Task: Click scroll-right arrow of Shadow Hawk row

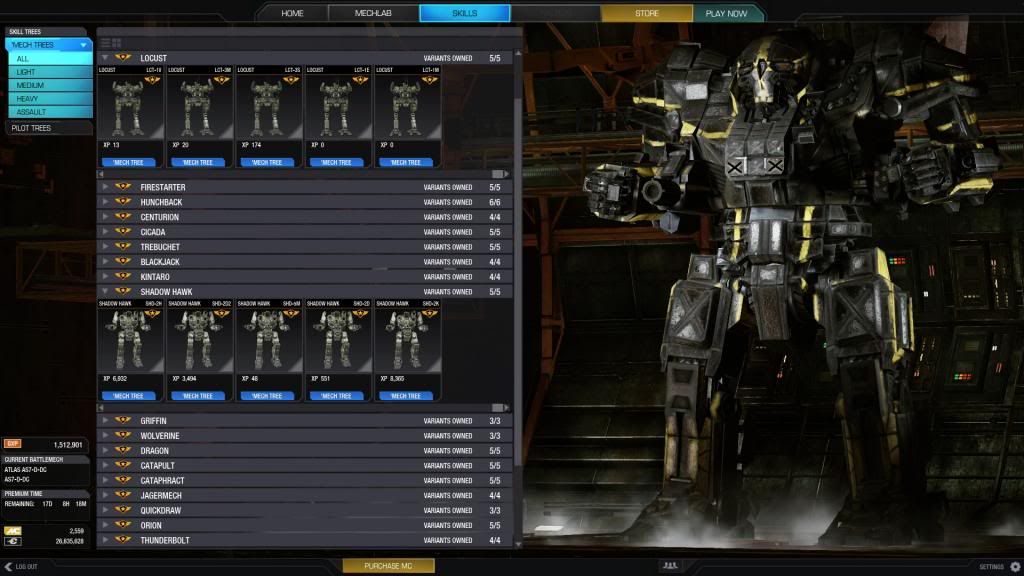Action: tap(507, 408)
